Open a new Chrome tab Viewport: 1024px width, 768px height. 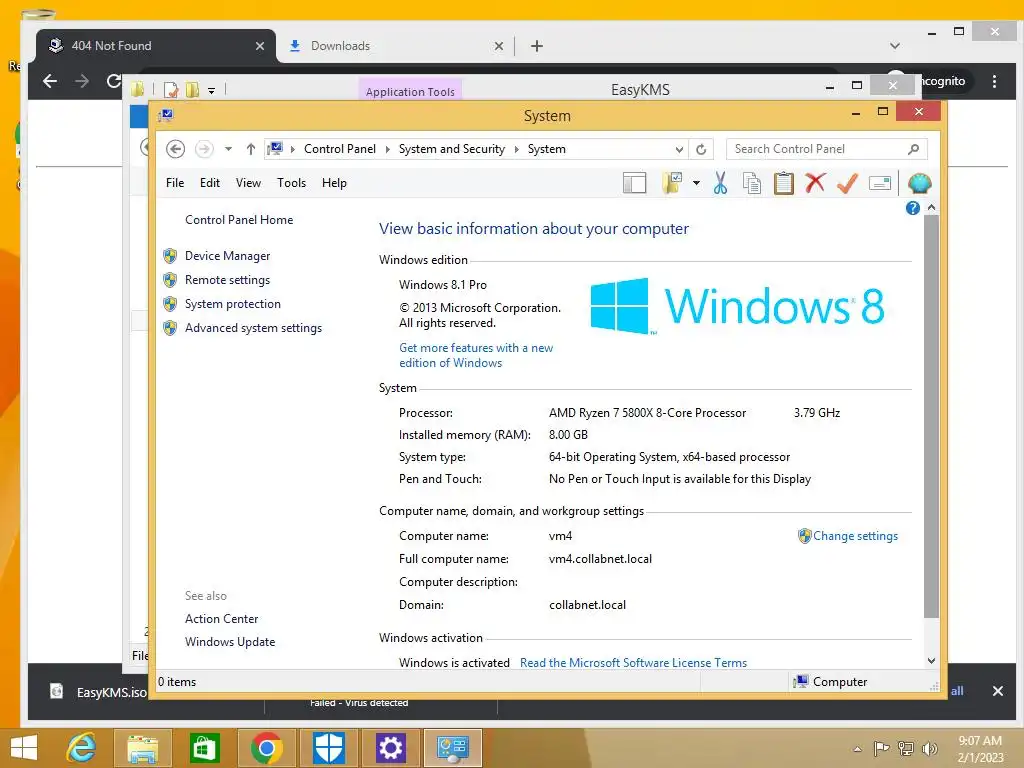[536, 46]
